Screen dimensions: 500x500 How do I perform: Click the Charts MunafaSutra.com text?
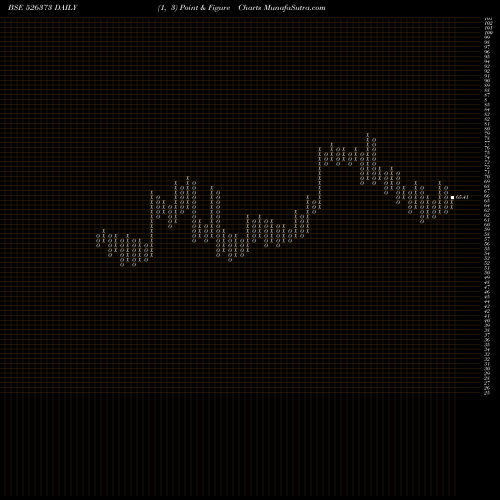point(282,8)
